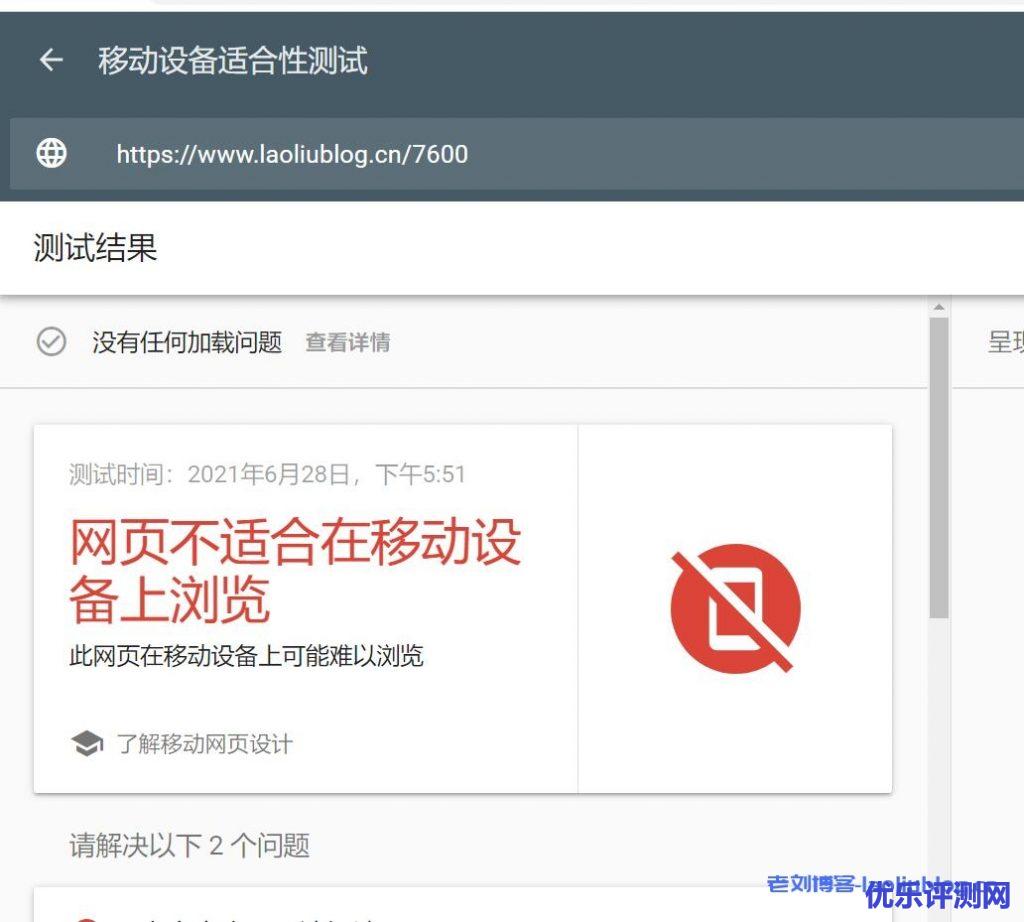The width and height of the screenshot is (1024, 922).
Task: Click the graduation cap icon
Action: (x=87, y=744)
